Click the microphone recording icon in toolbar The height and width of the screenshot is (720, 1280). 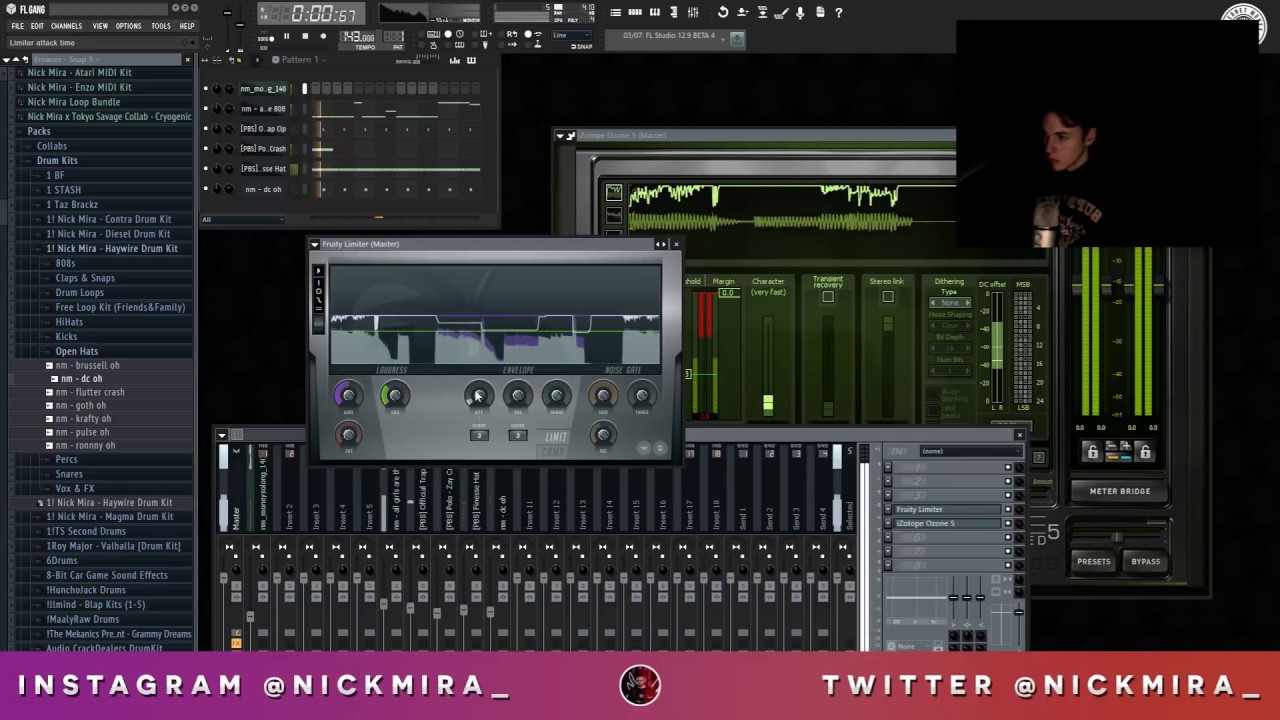pos(800,12)
